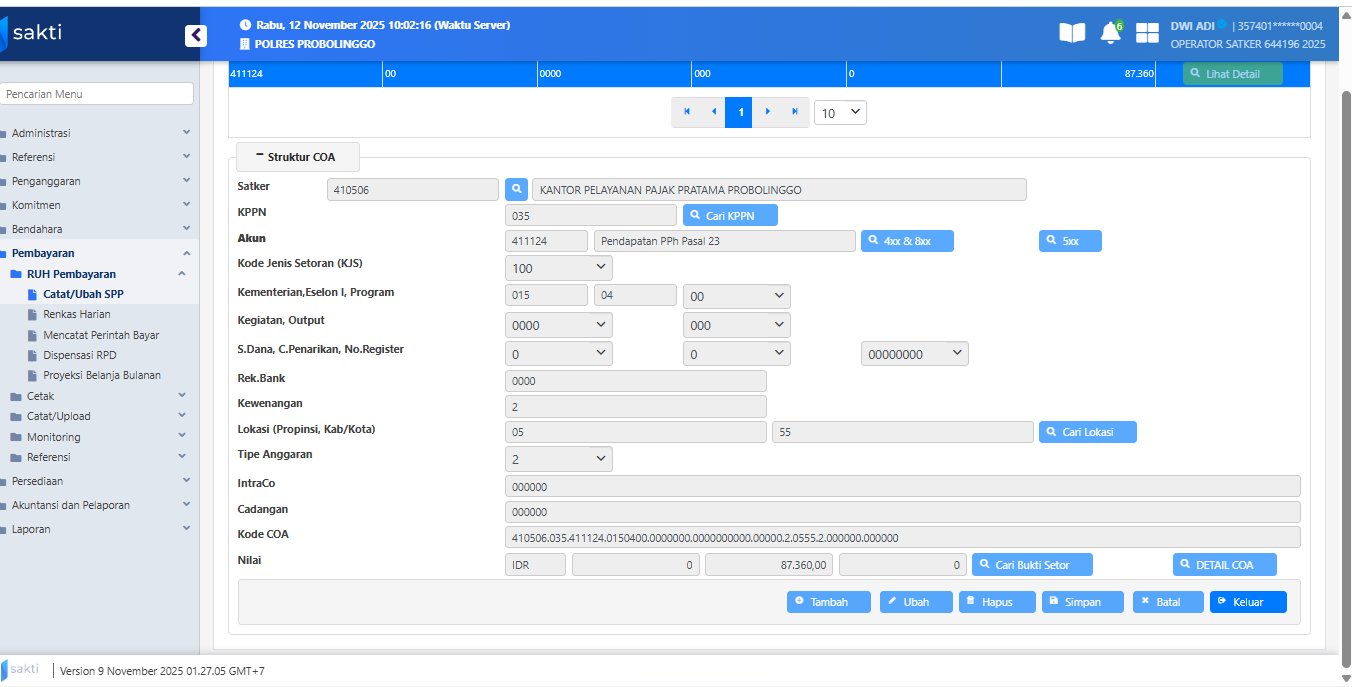Expand the No.Register dropdown
Screen dimensions: 1352x687
click(914, 354)
